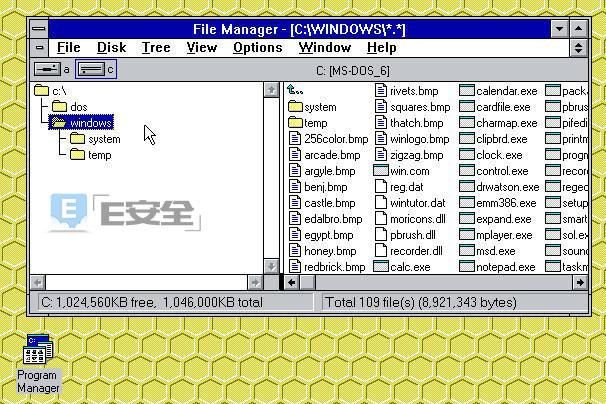Select charmap.exe program

click(498, 123)
